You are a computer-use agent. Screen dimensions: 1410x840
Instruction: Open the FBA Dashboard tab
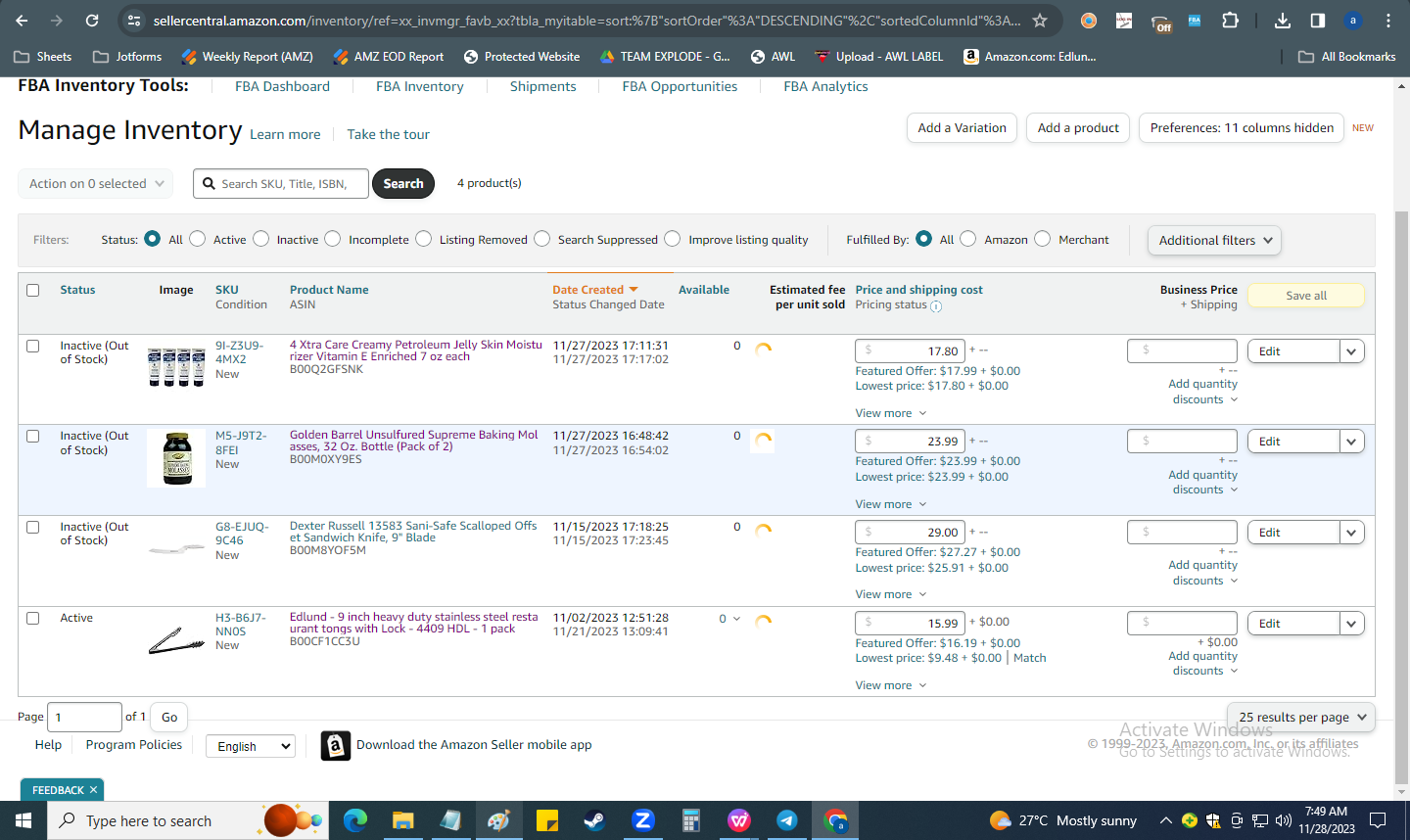(282, 86)
